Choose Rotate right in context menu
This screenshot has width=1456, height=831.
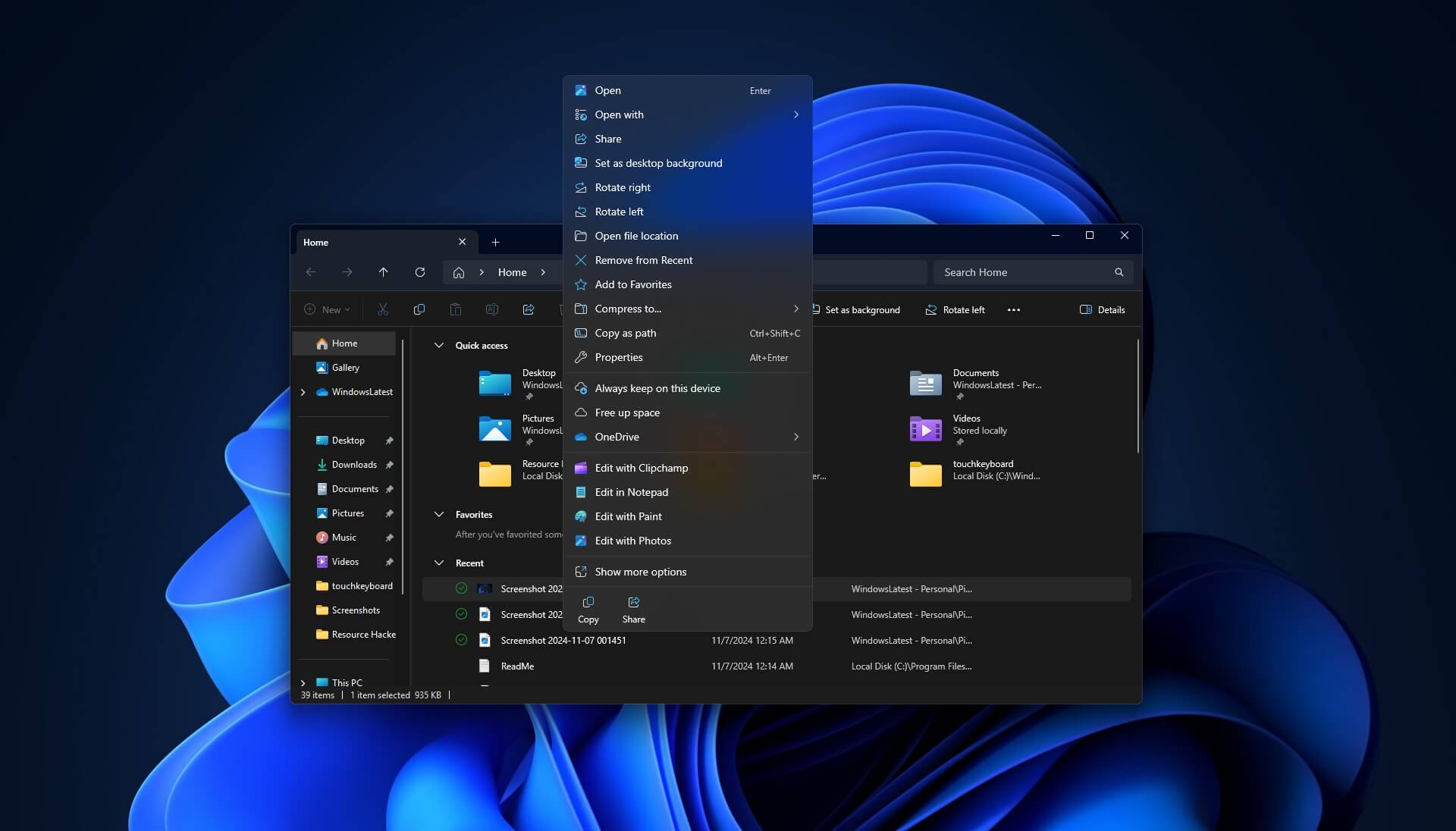(688, 187)
